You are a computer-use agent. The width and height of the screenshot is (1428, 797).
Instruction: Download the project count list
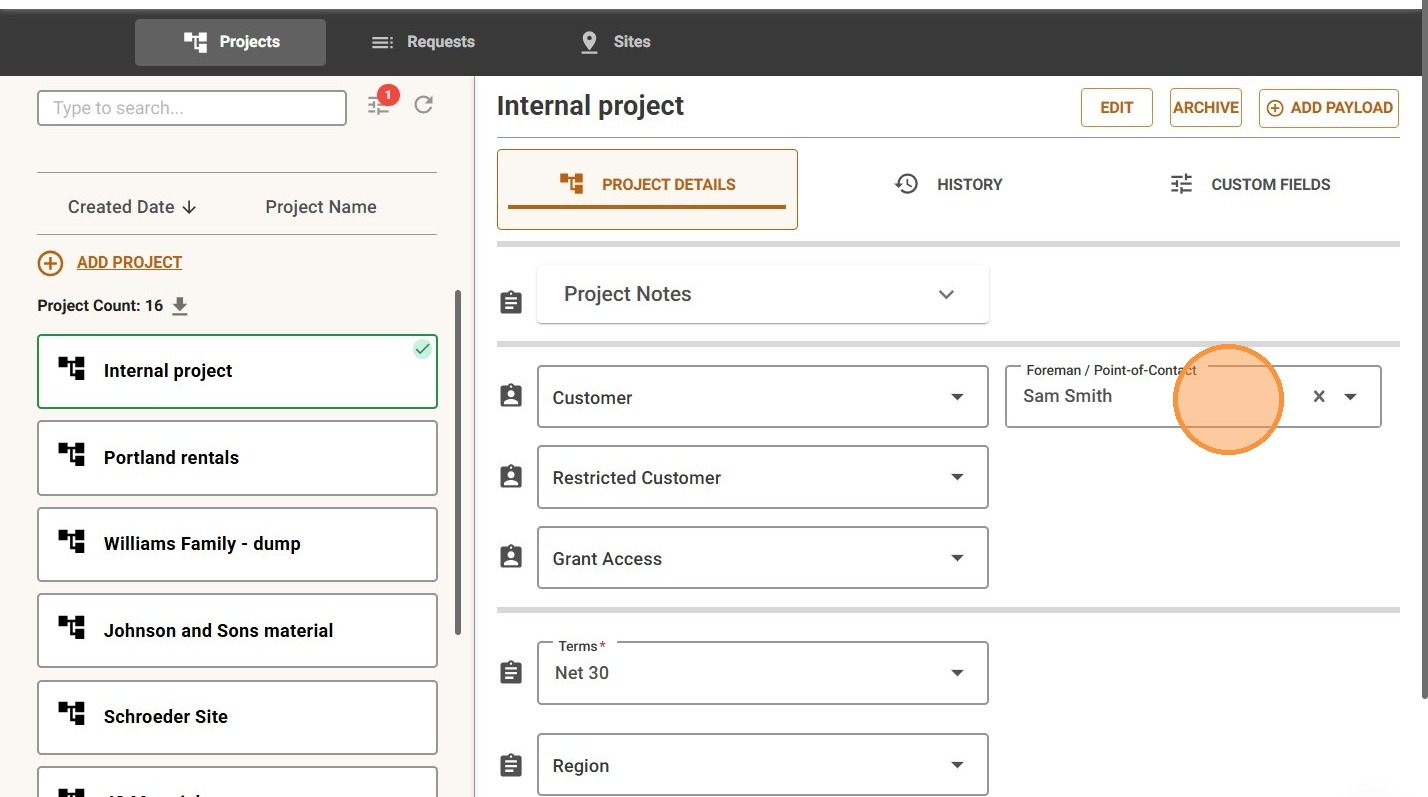(180, 306)
